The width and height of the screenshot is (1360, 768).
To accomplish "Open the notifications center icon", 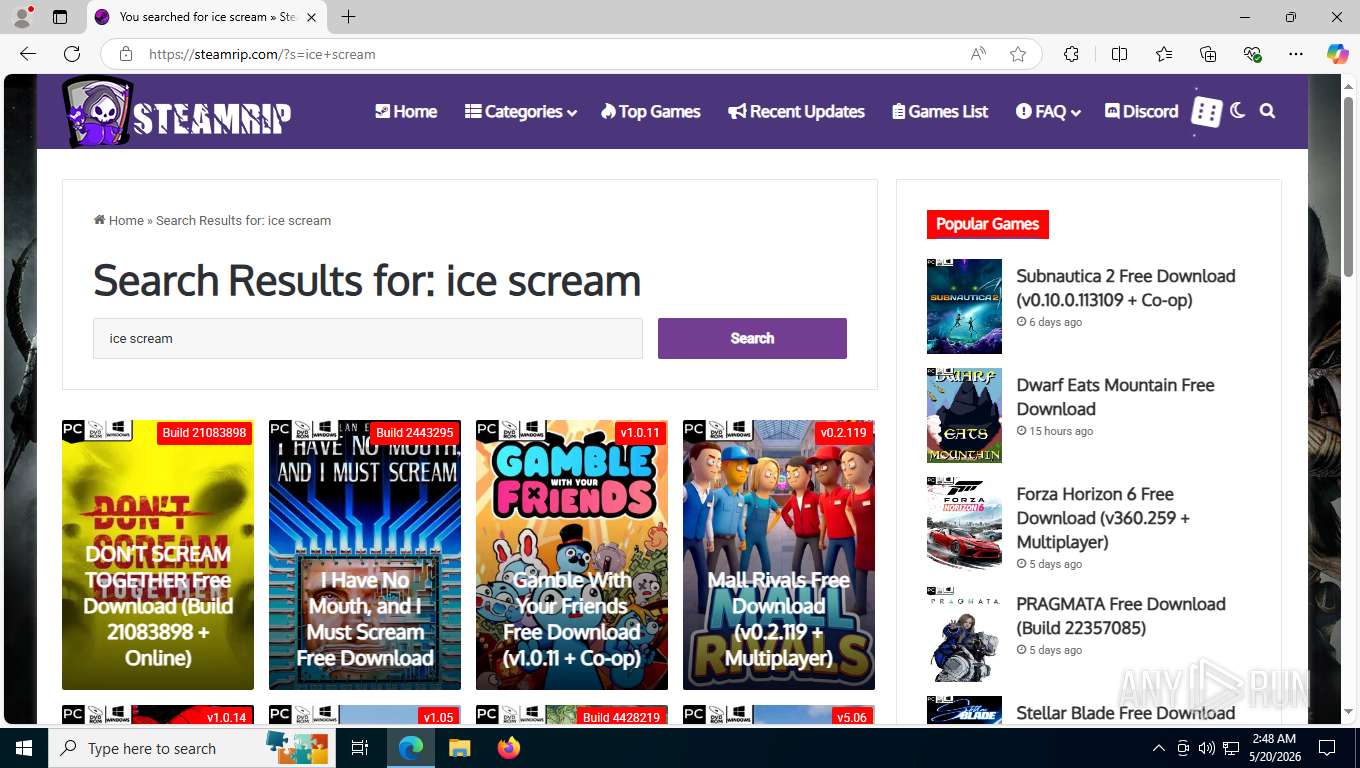I will [1327, 748].
